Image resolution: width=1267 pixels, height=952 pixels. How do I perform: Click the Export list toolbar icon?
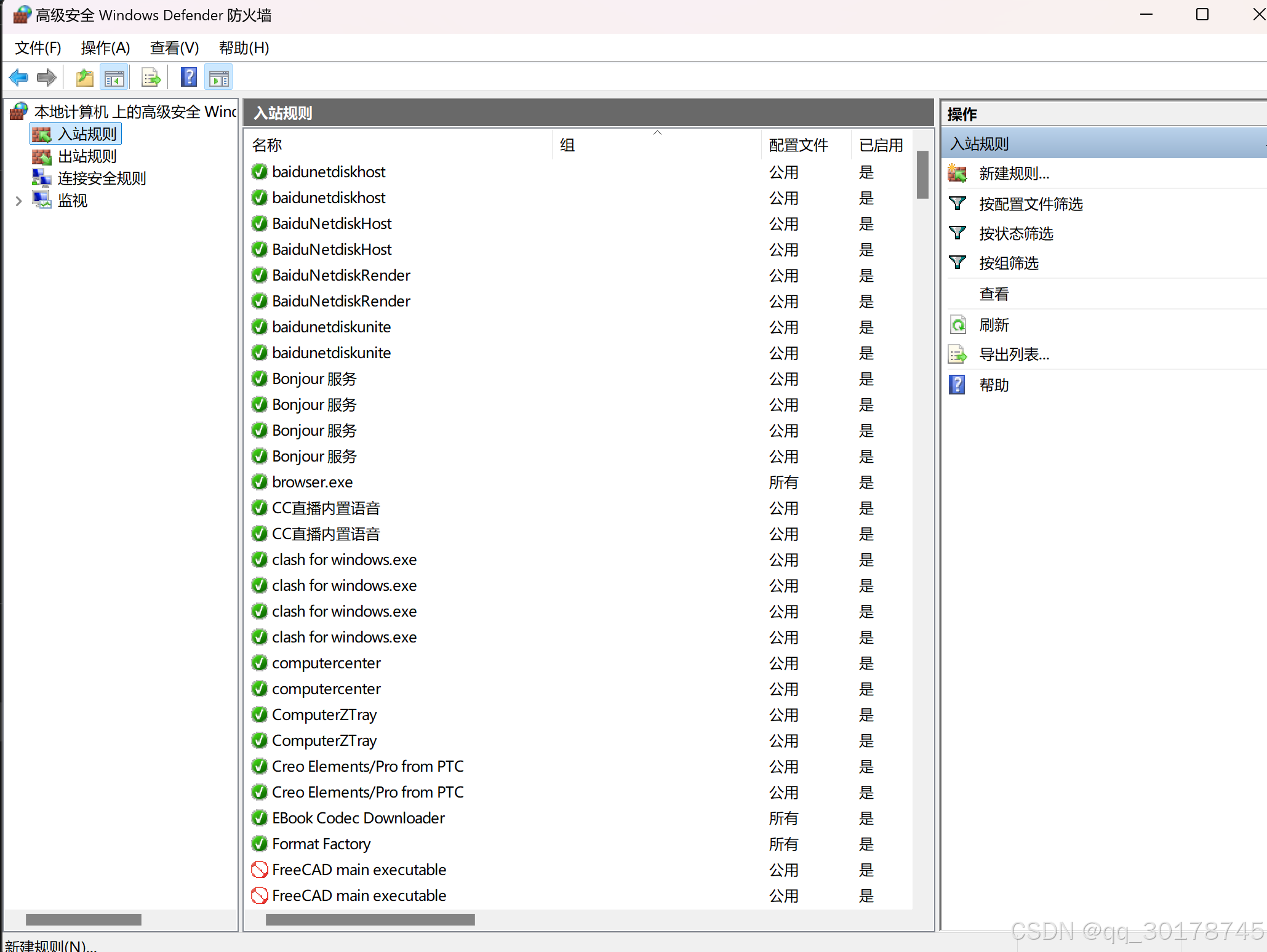tap(151, 78)
